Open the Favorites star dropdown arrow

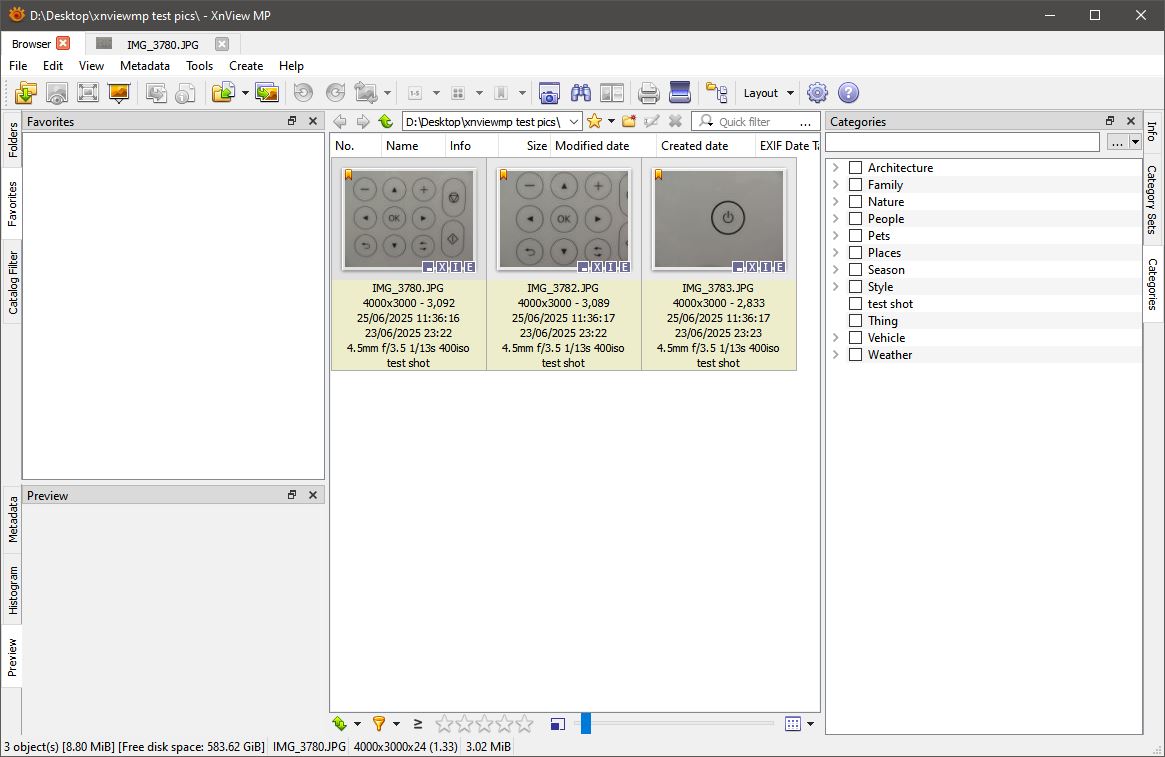click(611, 121)
